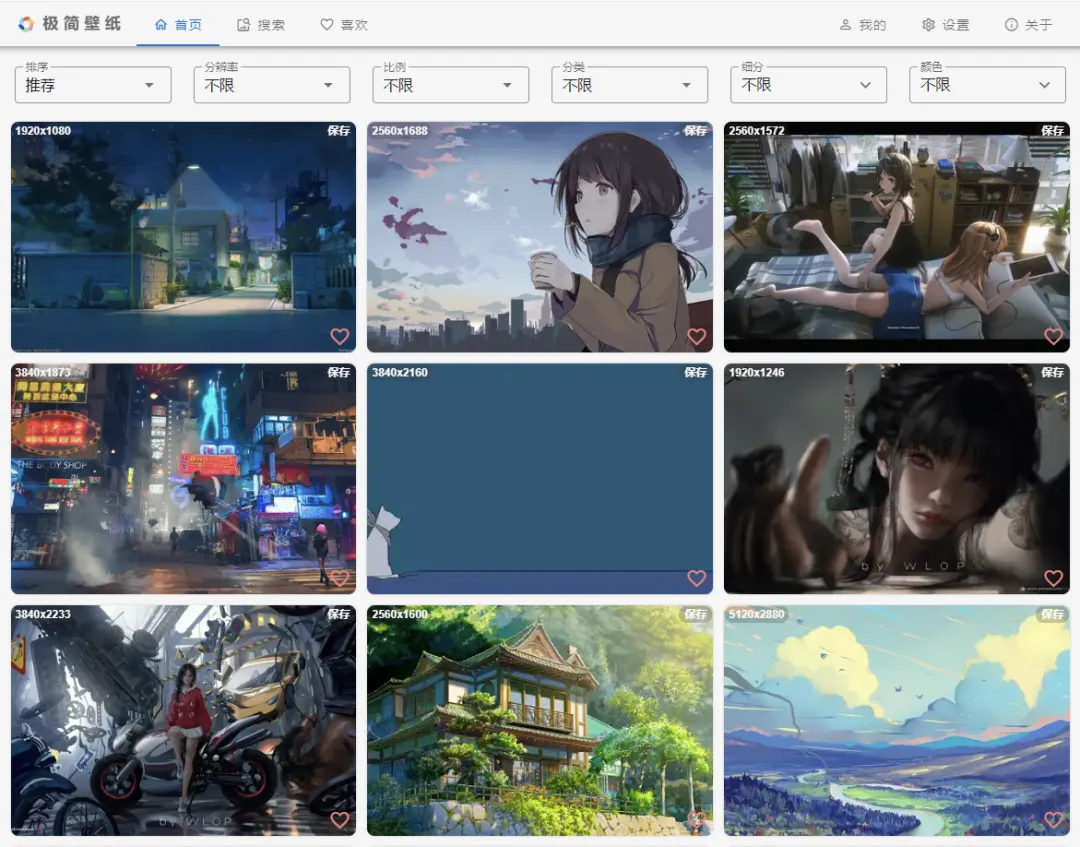The height and width of the screenshot is (847, 1080).
Task: Expand the 比例 aspect ratio dropdown
Action: [450, 85]
